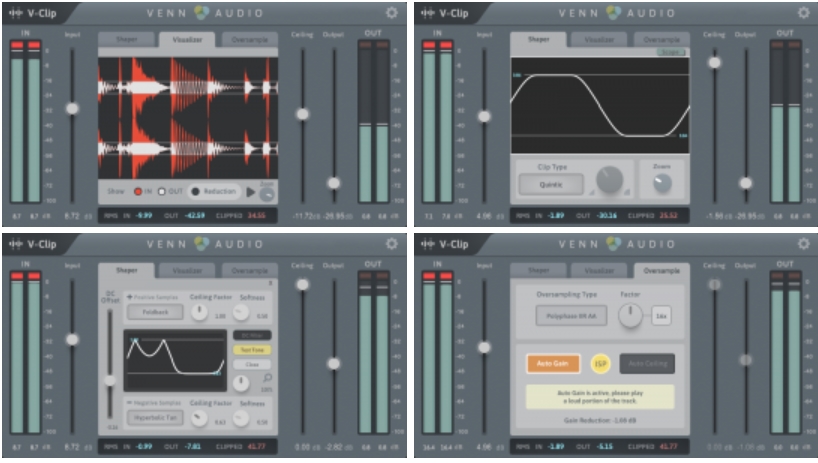818x463 pixels.
Task: Switch to the Shaper tab in the Auto Gain window
Action: point(539,271)
